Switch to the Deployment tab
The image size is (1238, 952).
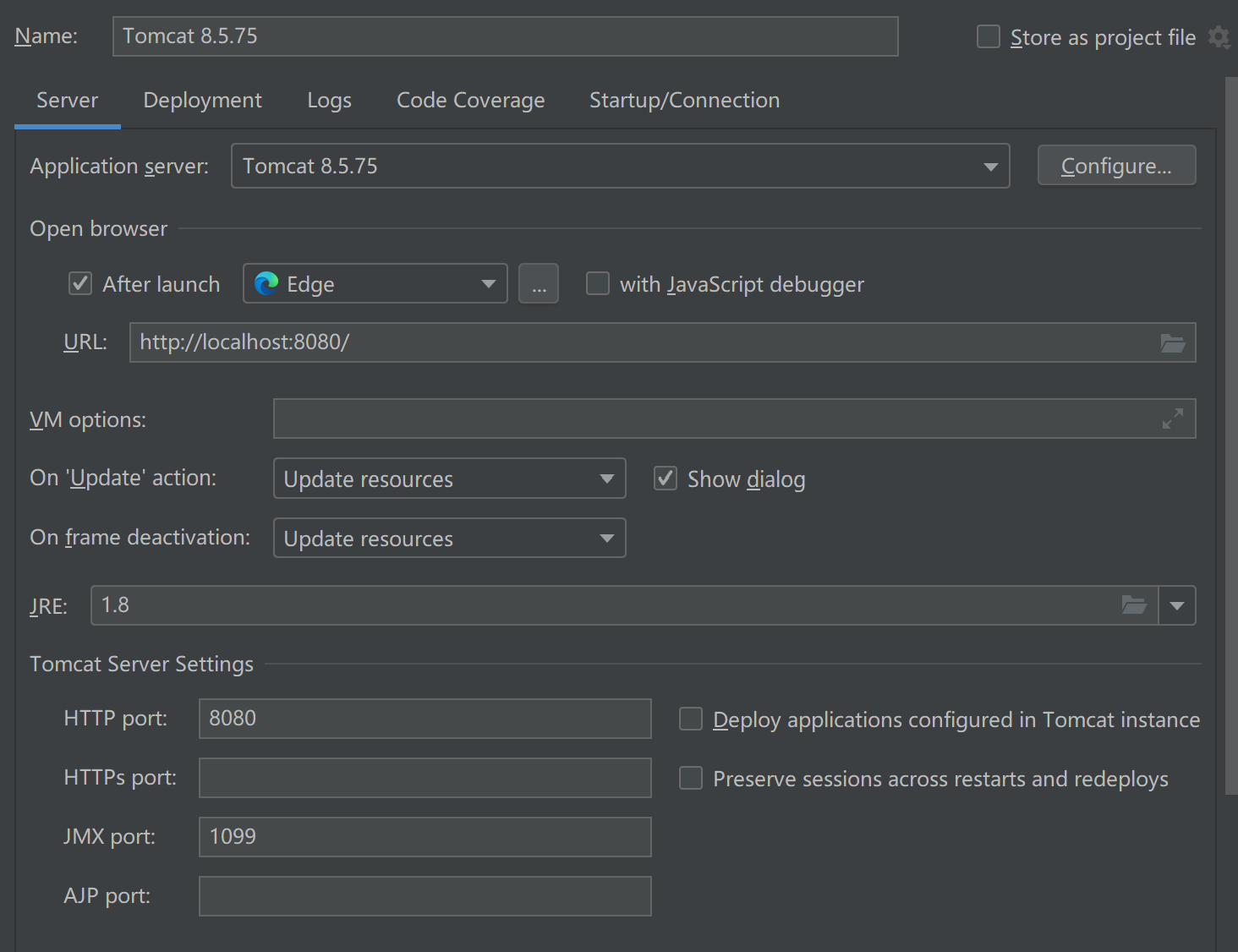tap(203, 101)
